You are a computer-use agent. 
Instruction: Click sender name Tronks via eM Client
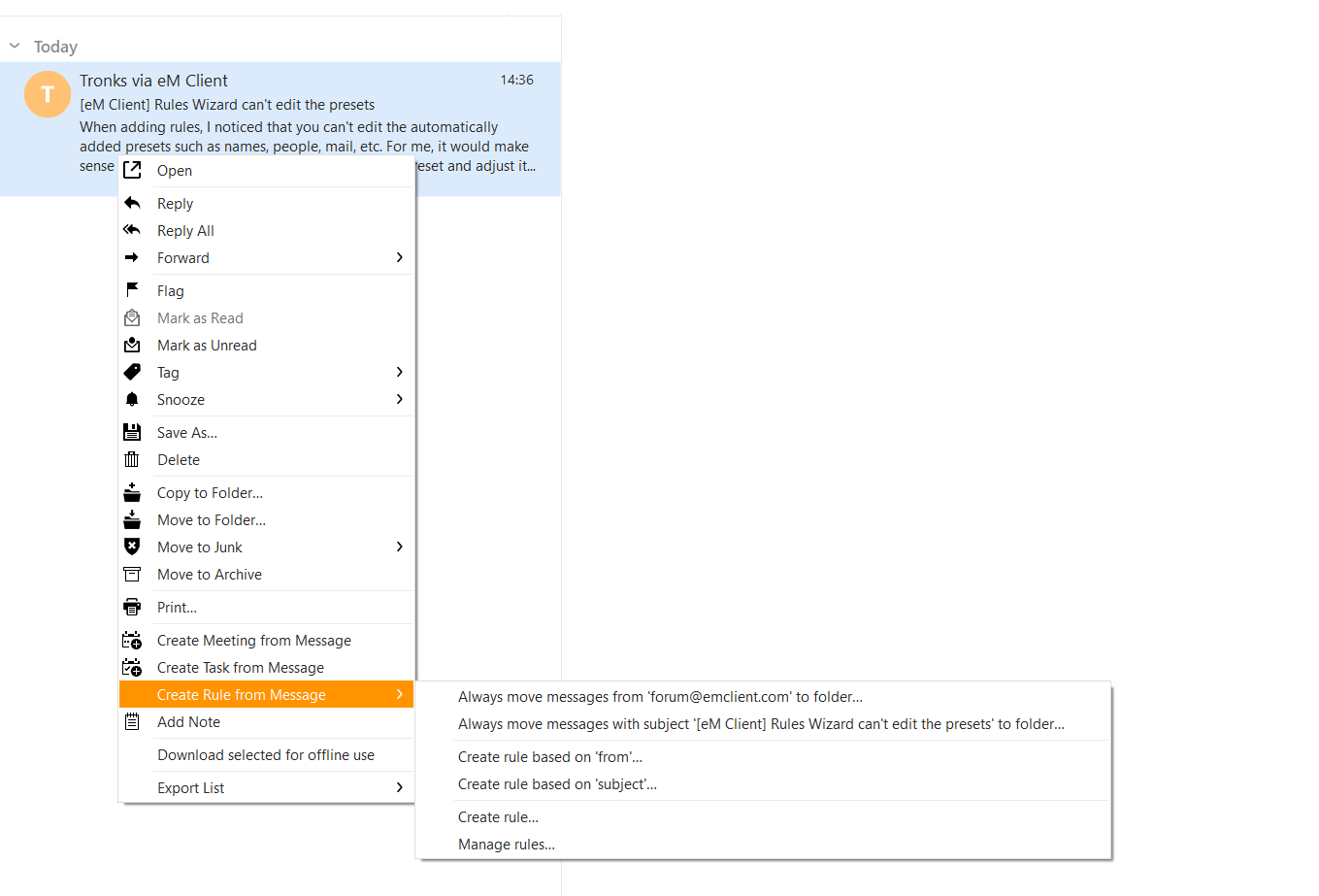pyautogui.click(x=153, y=81)
